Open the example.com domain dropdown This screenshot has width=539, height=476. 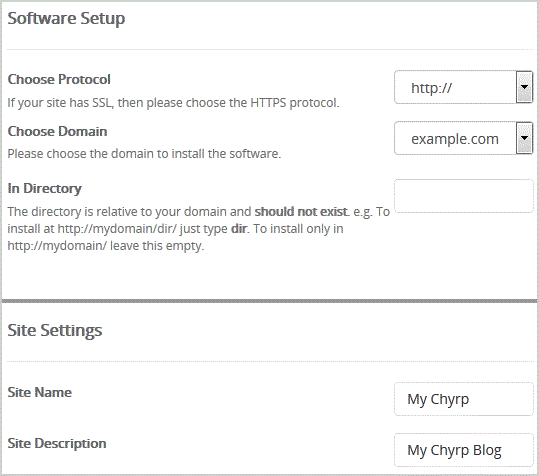pos(463,138)
